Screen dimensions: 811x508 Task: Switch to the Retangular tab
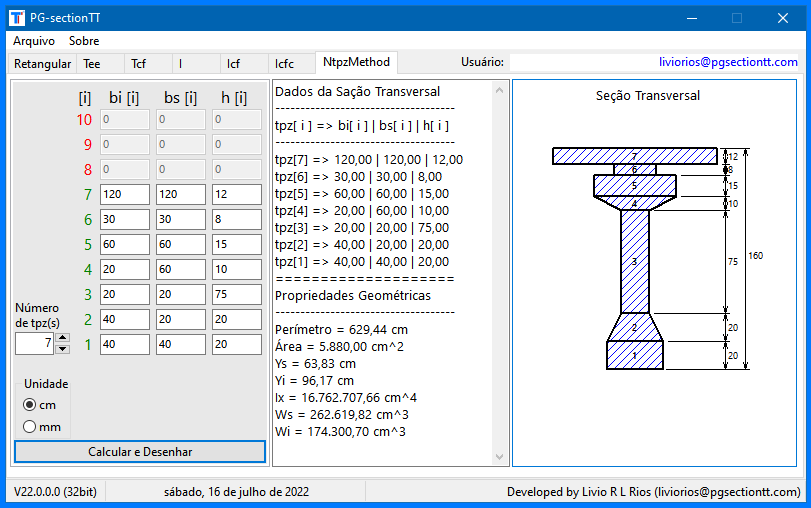pos(42,64)
